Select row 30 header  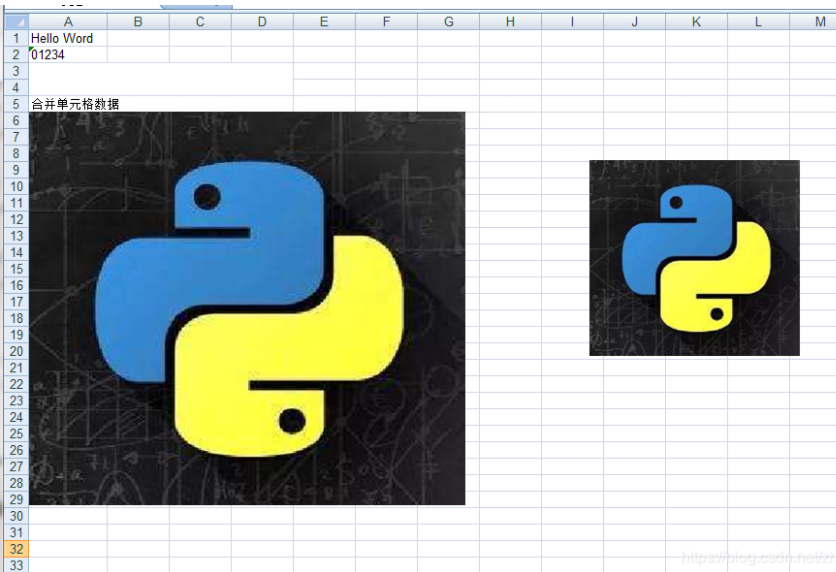coord(17,517)
